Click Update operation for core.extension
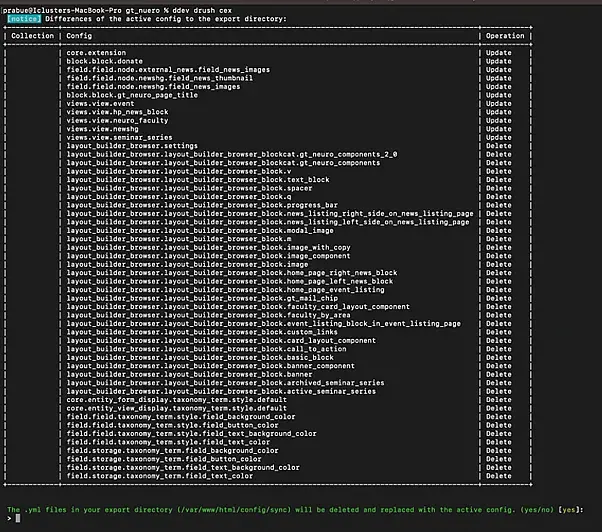Image resolution: width=602 pixels, height=532 pixels. (x=498, y=53)
